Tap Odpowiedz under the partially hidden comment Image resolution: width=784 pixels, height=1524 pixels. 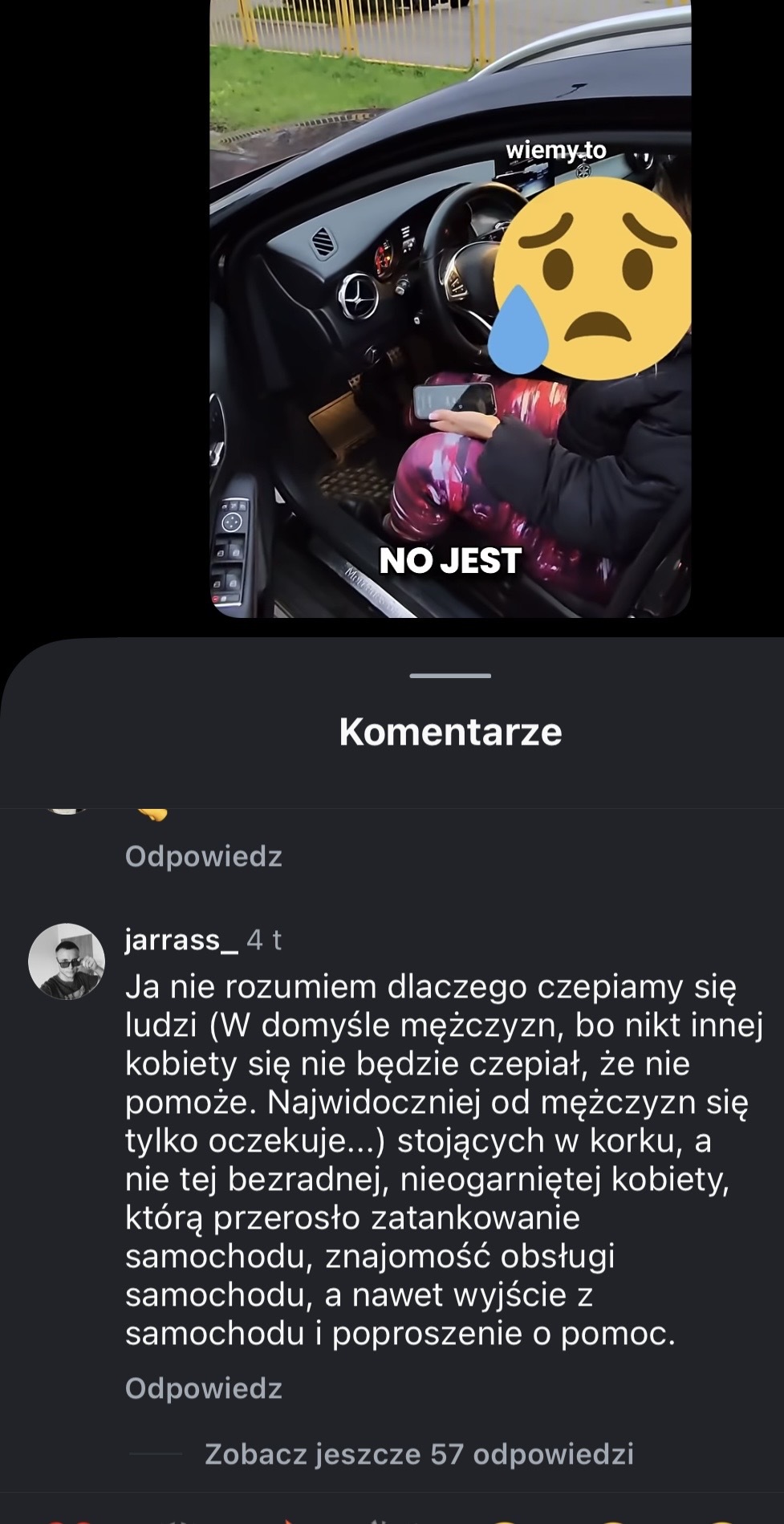(204, 856)
